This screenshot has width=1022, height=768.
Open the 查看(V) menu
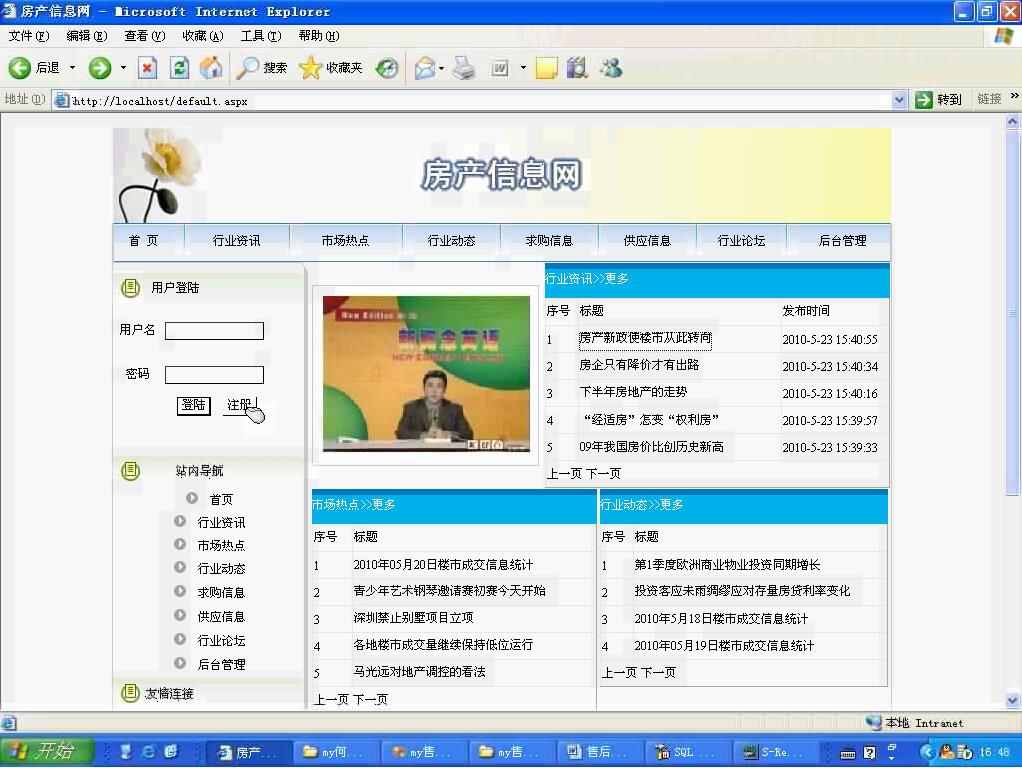145,36
